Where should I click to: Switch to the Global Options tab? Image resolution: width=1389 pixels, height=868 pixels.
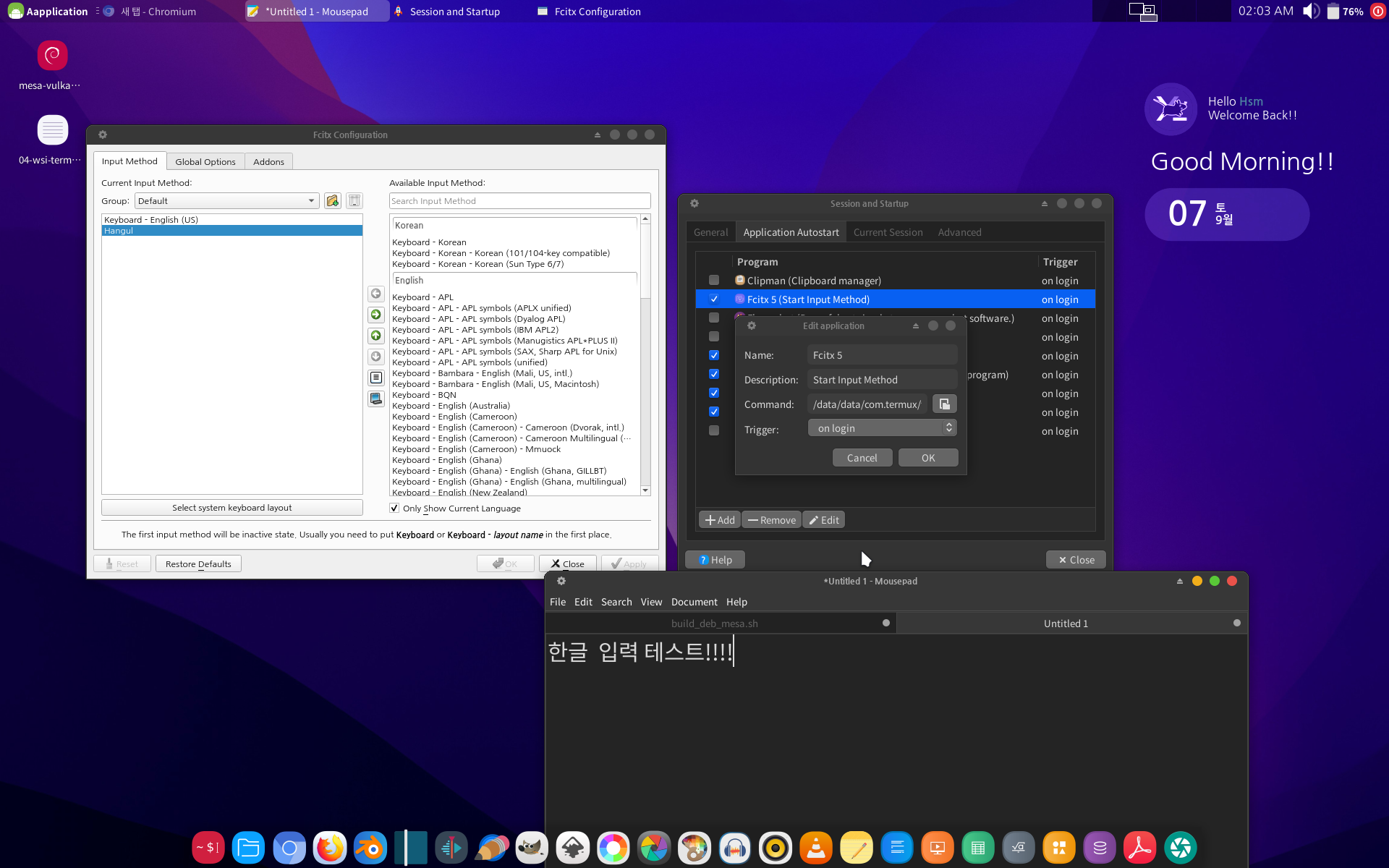pyautogui.click(x=205, y=162)
